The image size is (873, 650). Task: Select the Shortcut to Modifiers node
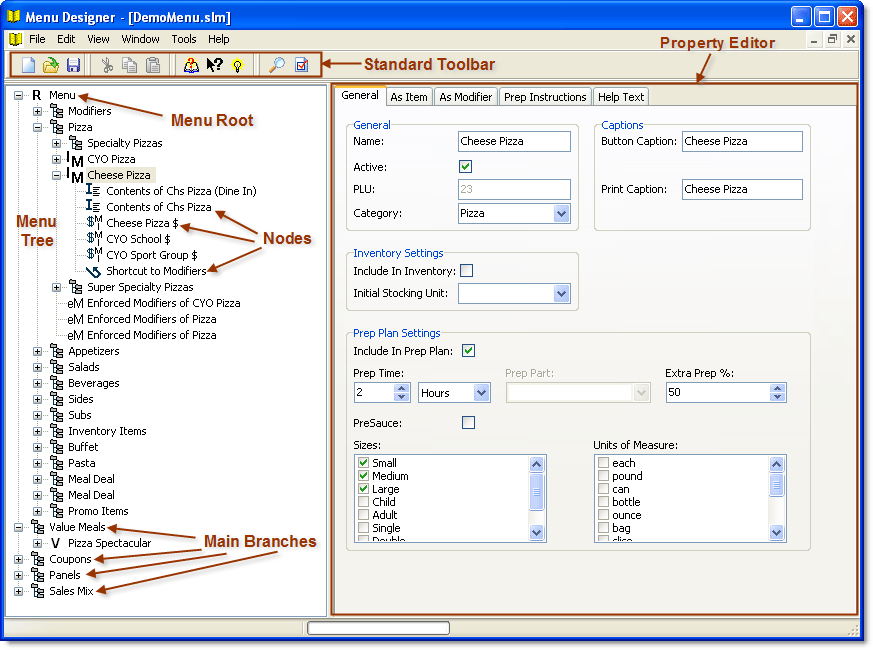[155, 271]
